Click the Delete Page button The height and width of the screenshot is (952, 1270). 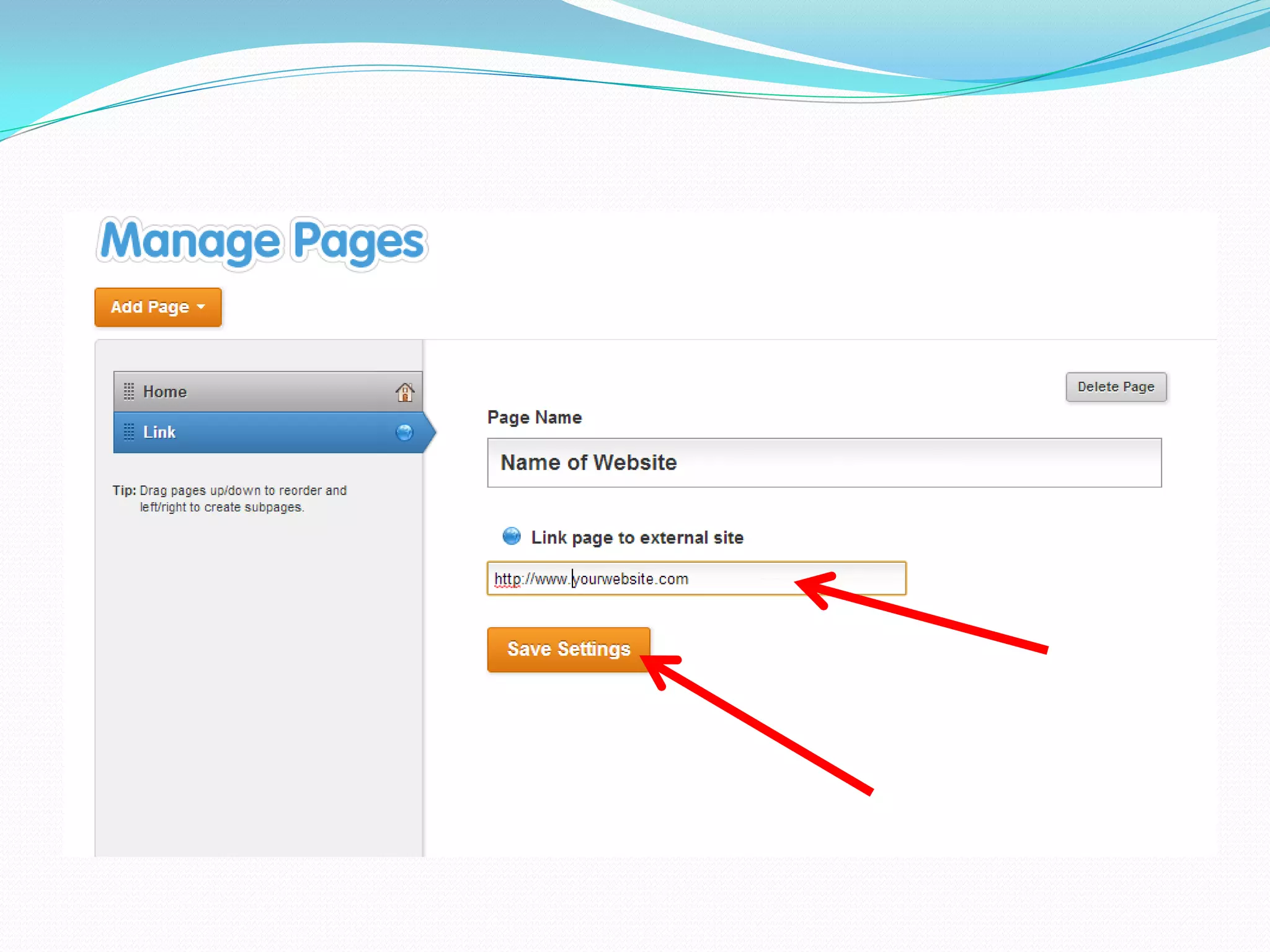click(1116, 387)
